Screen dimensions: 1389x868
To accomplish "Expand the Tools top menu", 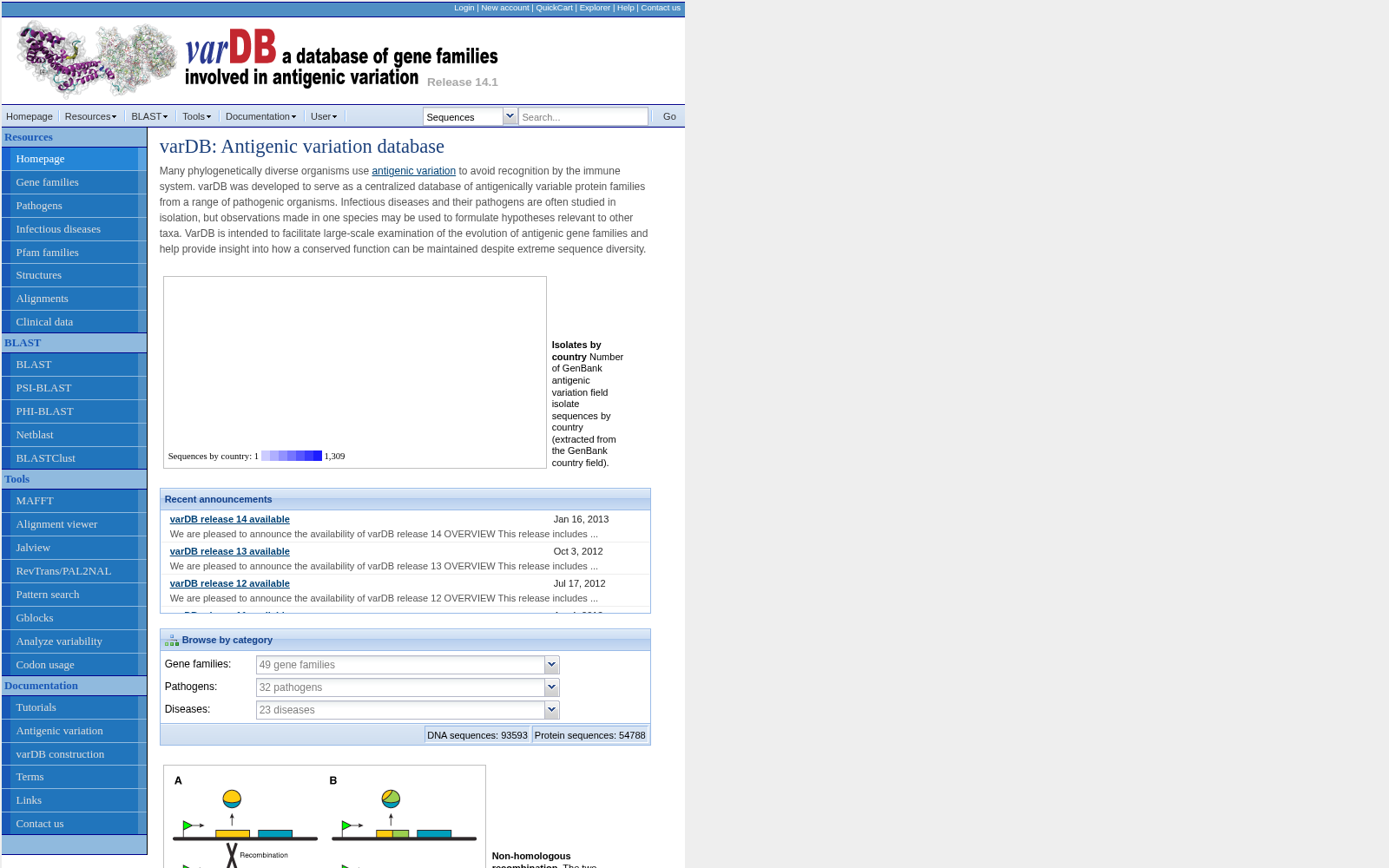I will (x=196, y=116).
